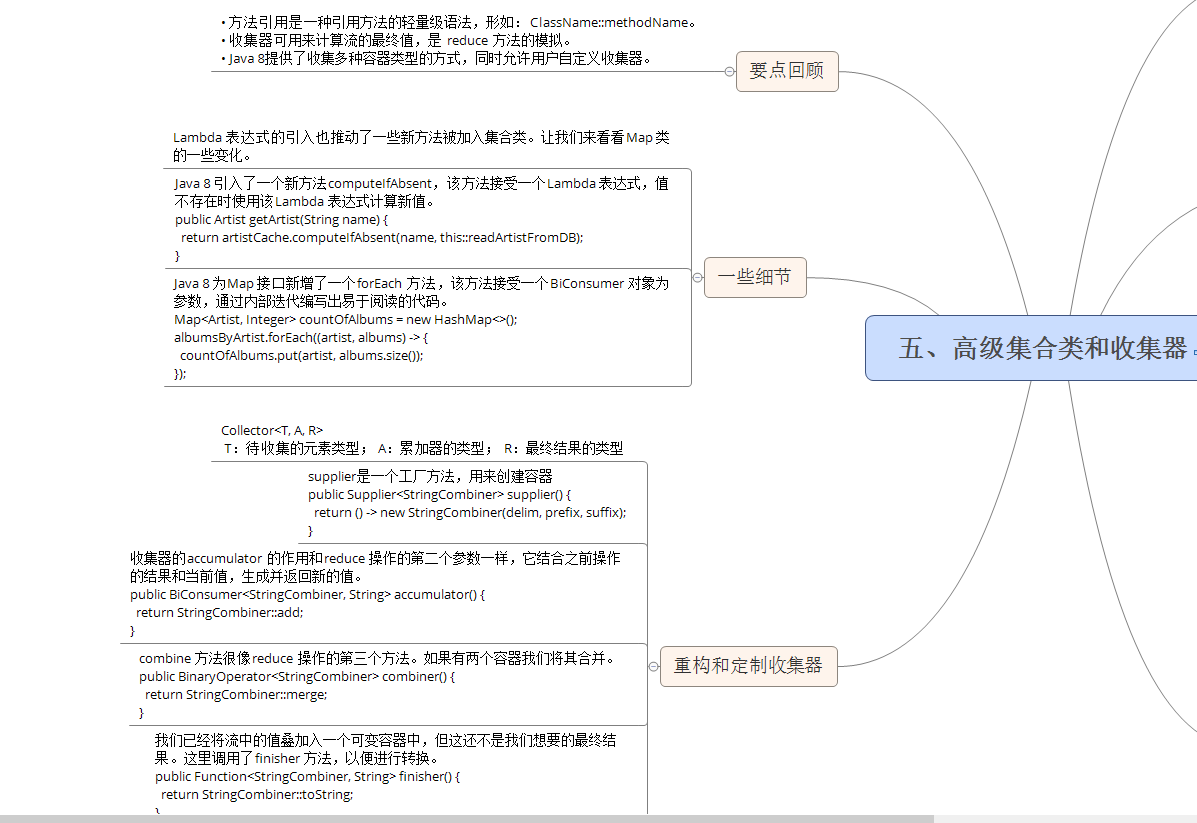The image size is (1197, 823).
Task: Collapse the 一些细节 branch
Action: click(697, 278)
